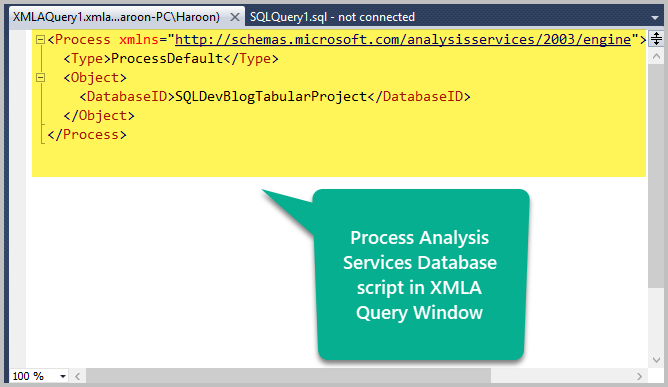Viewport: 668px width, 387px height.
Task: Click the vertical scrollbar down arrow
Action: [x=656, y=360]
